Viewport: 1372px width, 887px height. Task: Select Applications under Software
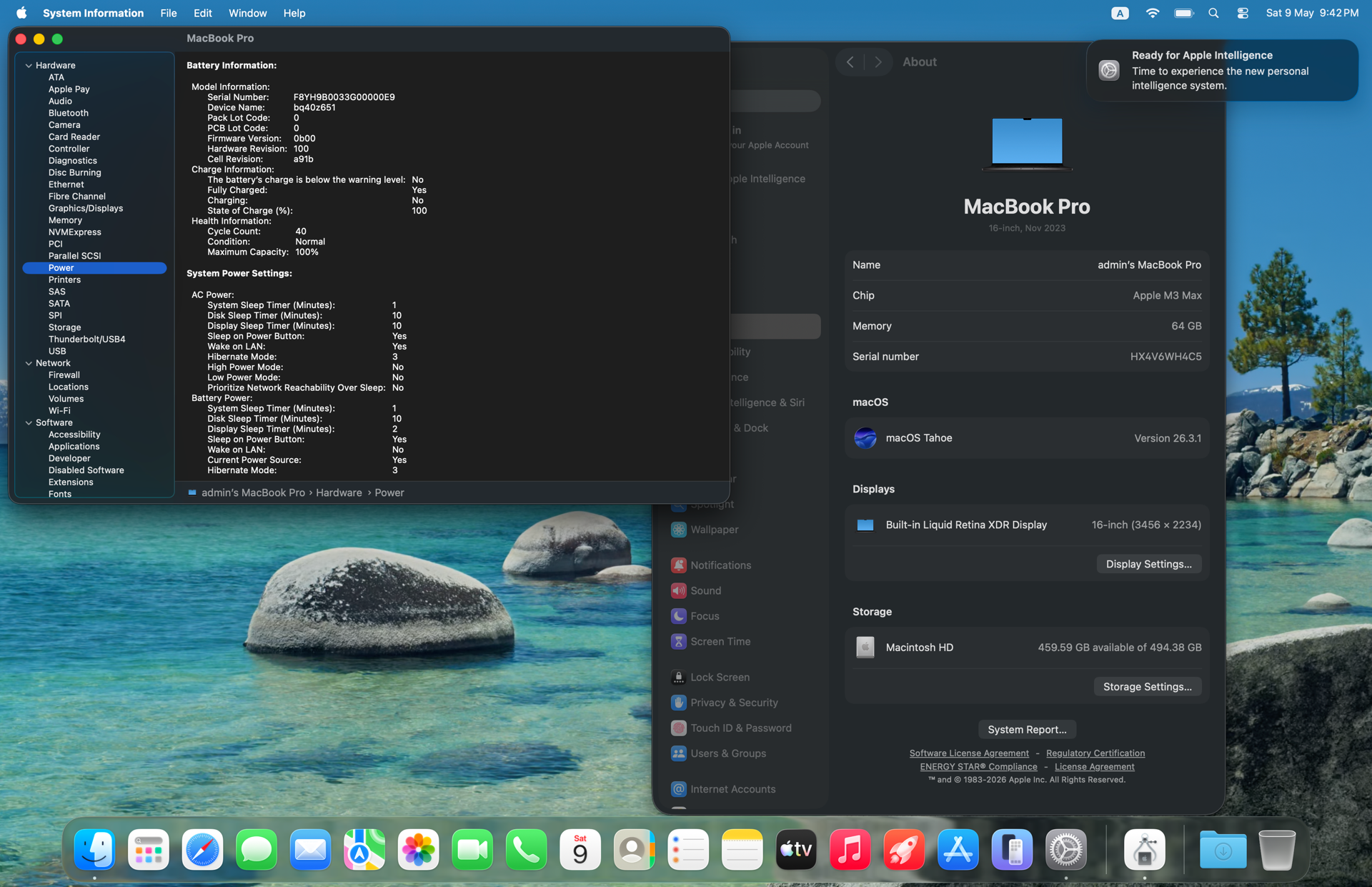74,447
